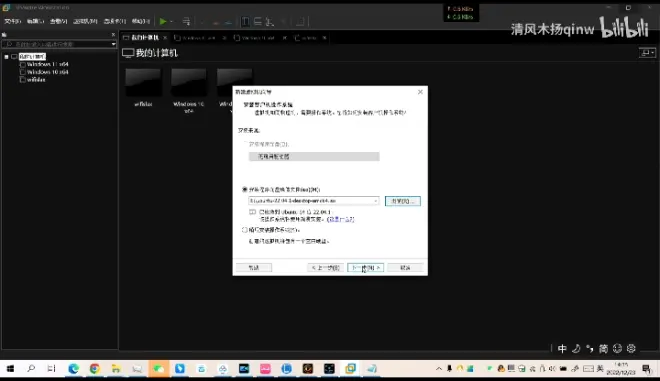Select the installer disc radio option
This screenshot has height=381, width=660.
tap(246, 144)
